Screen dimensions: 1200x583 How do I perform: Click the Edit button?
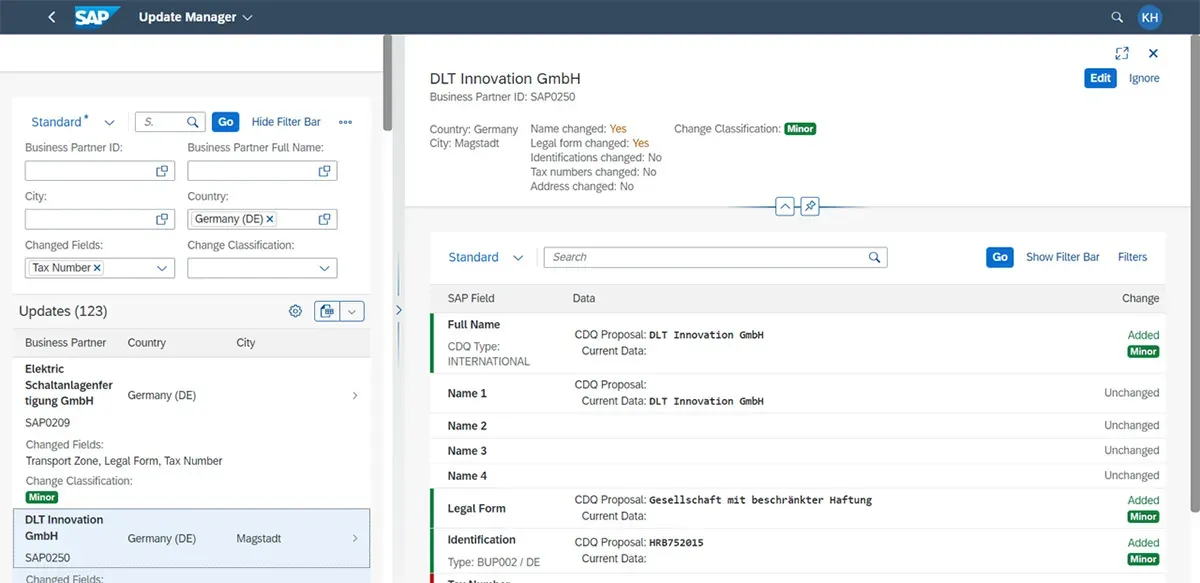[1100, 78]
